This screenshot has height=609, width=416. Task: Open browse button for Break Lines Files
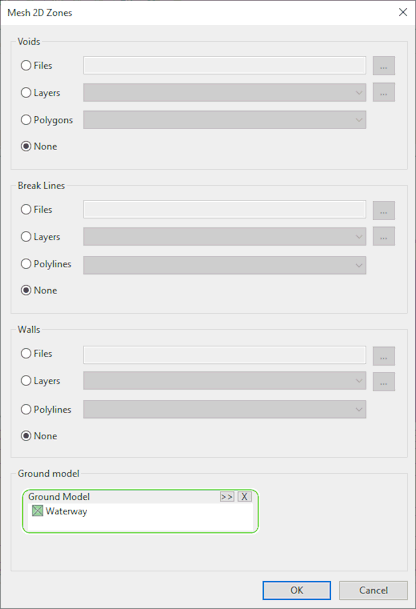[384, 211]
